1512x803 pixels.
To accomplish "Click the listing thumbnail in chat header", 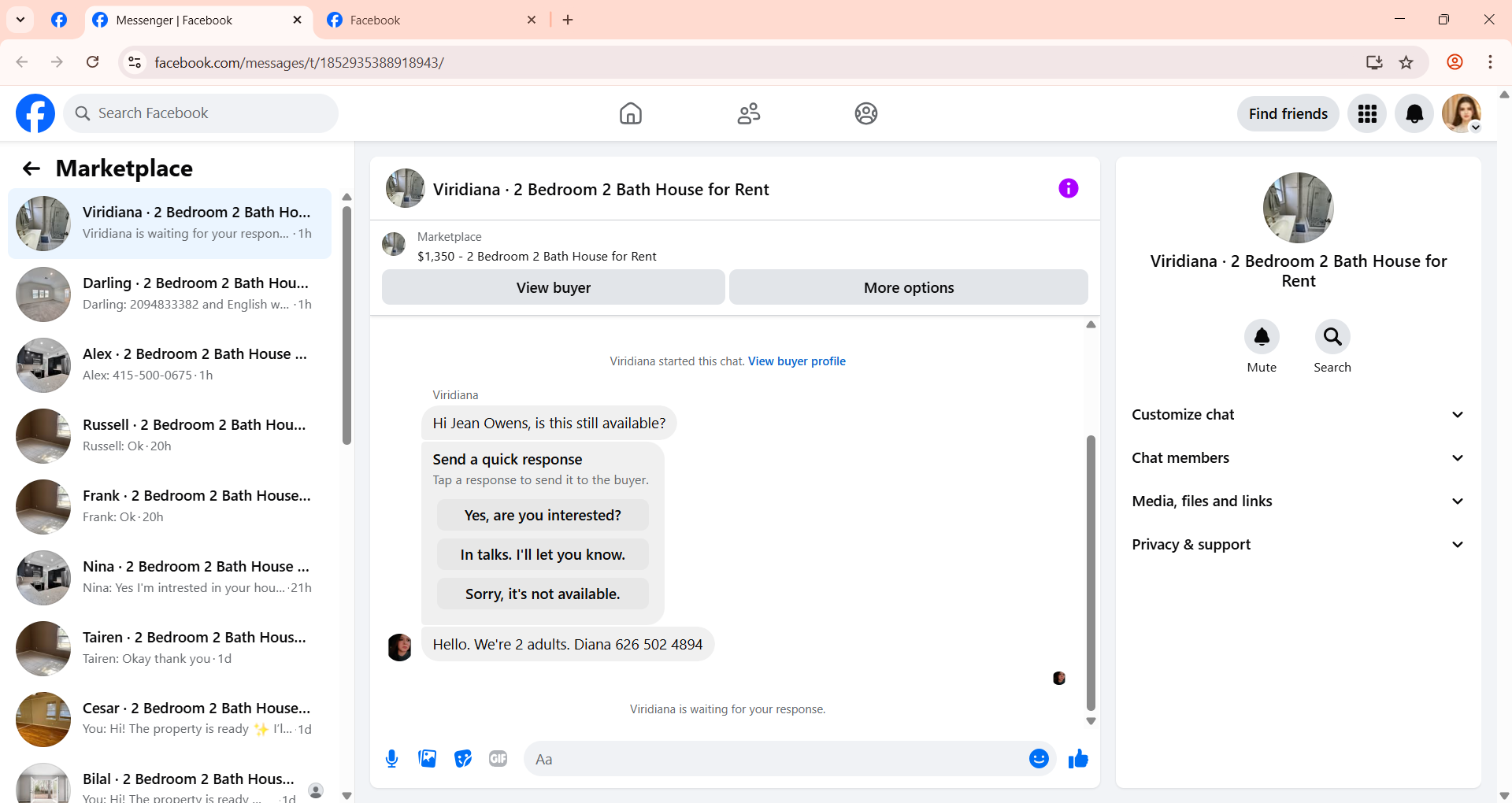I will tap(405, 188).
